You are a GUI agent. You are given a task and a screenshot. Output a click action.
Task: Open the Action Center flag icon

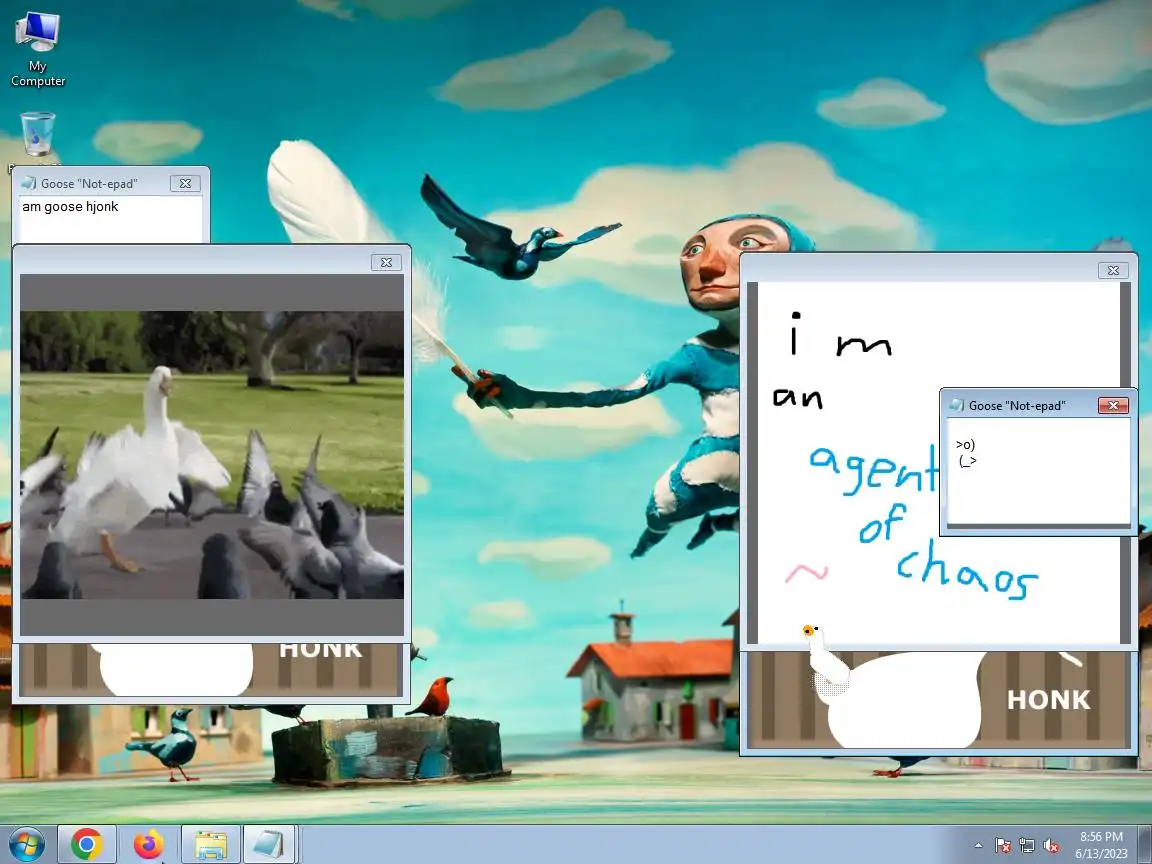1003,846
